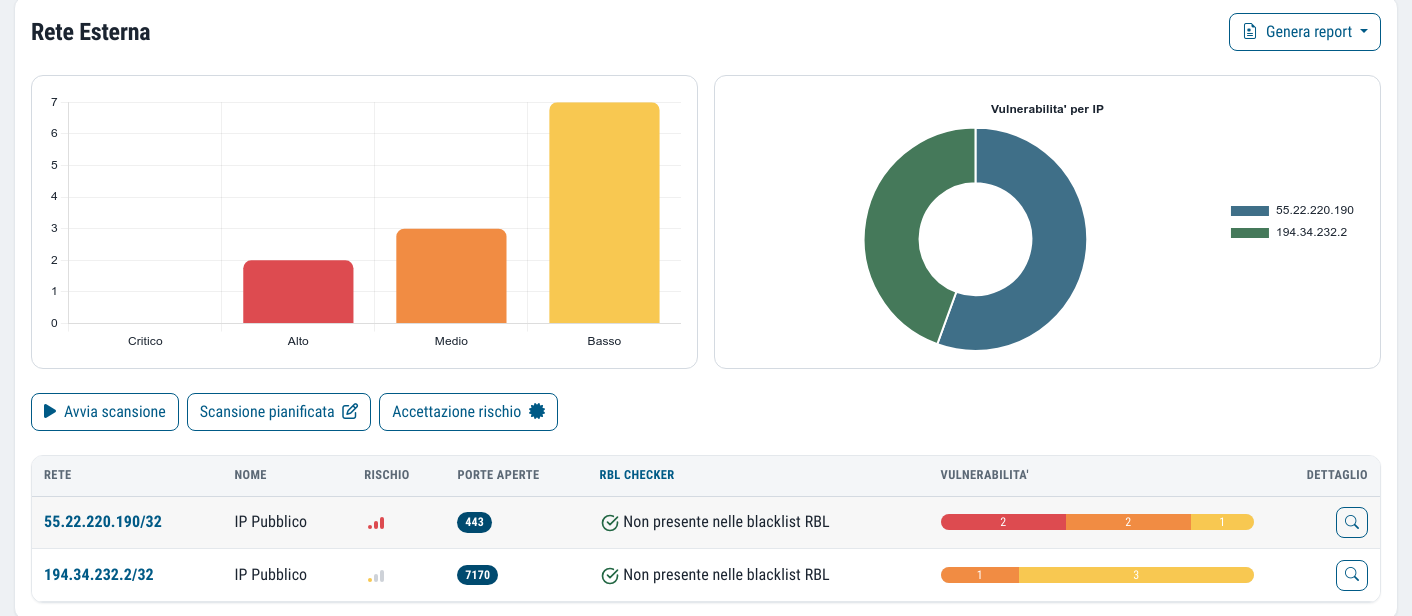View details for 55.22.220.190/32 magnifier
Image resolution: width=1412 pixels, height=616 pixels.
(x=1352, y=522)
